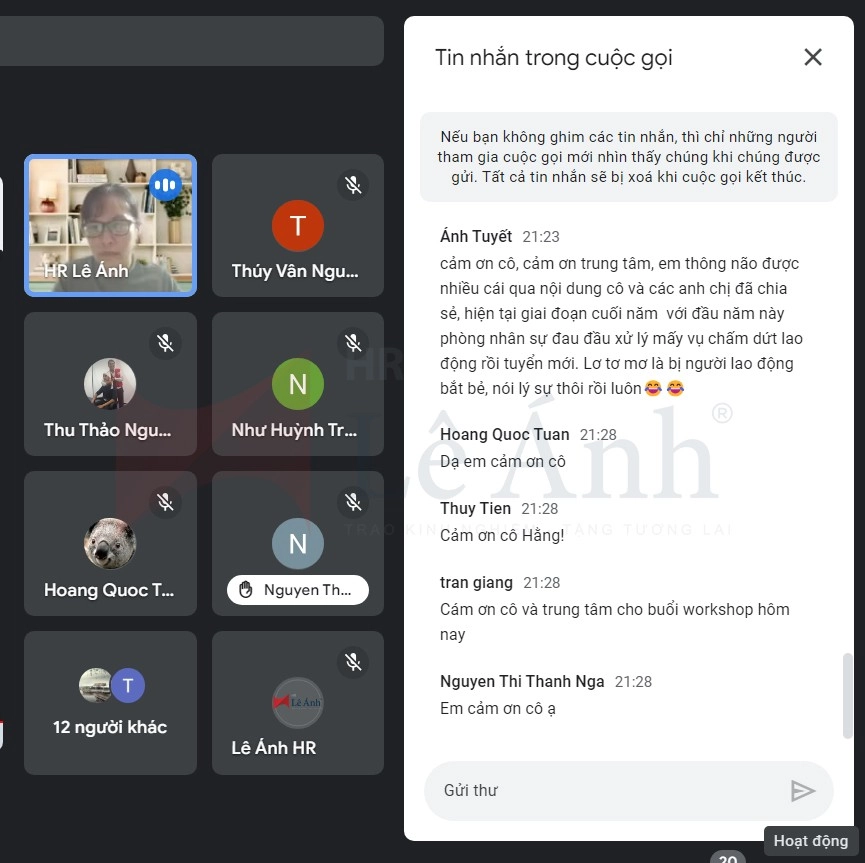Click the speaking indicator on HR Lê Ánh video
The width and height of the screenshot is (865, 863).
(x=165, y=185)
